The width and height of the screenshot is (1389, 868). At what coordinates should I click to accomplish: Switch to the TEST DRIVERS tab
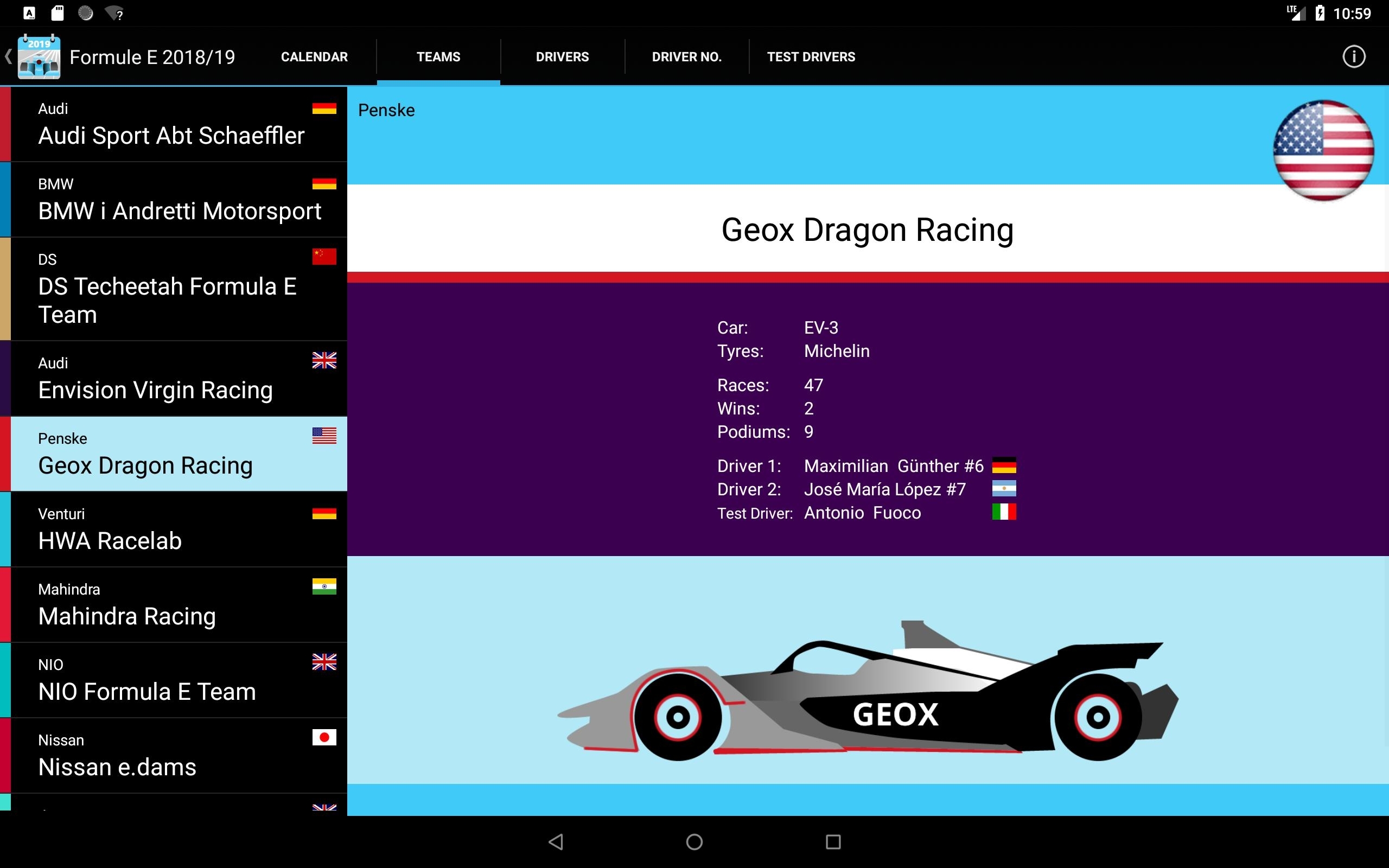[811, 57]
